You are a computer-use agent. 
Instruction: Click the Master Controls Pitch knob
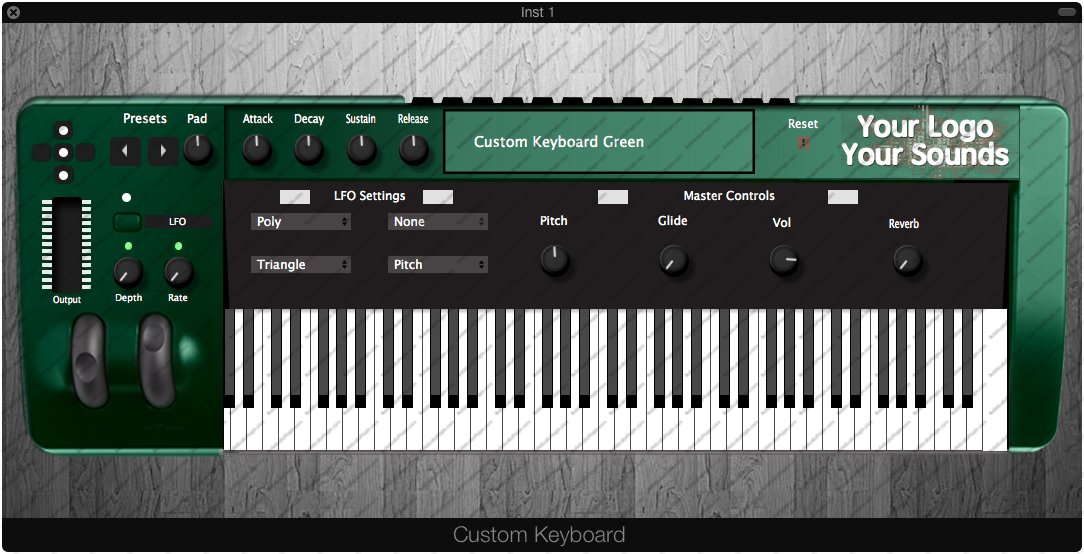click(x=554, y=260)
